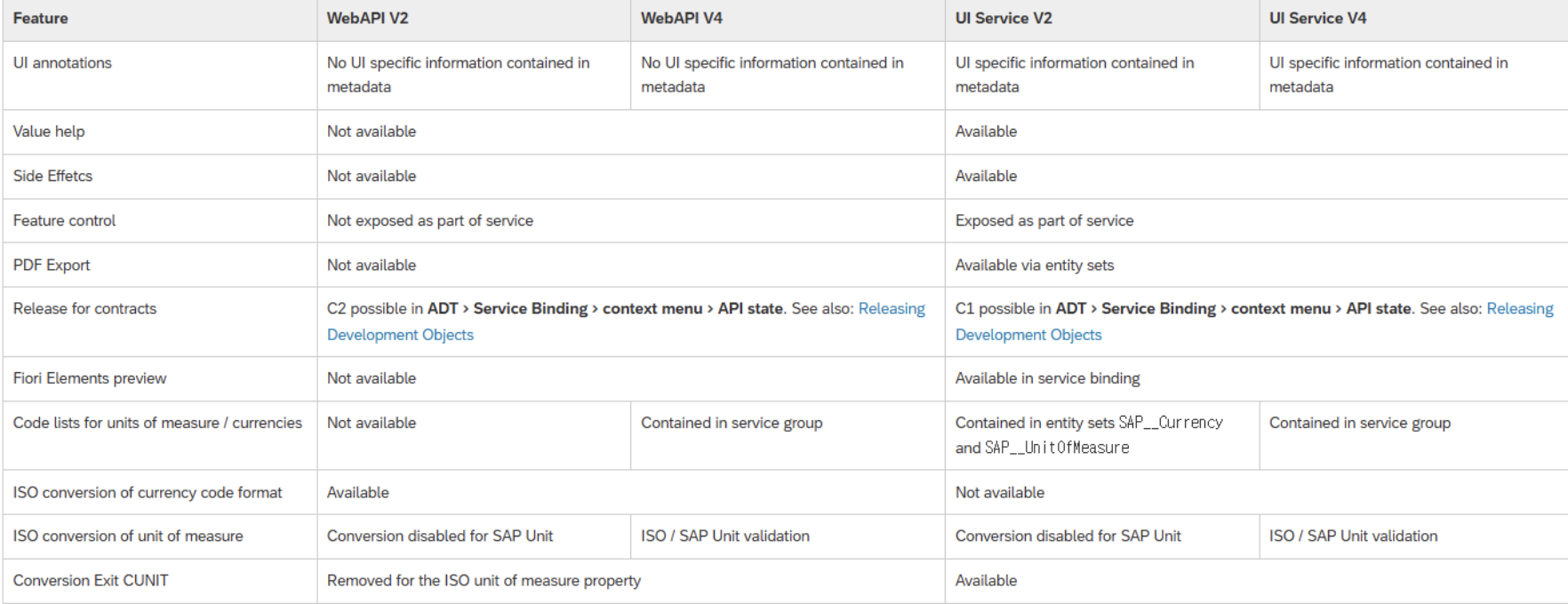Click the PDF Export row label

(x=52, y=265)
